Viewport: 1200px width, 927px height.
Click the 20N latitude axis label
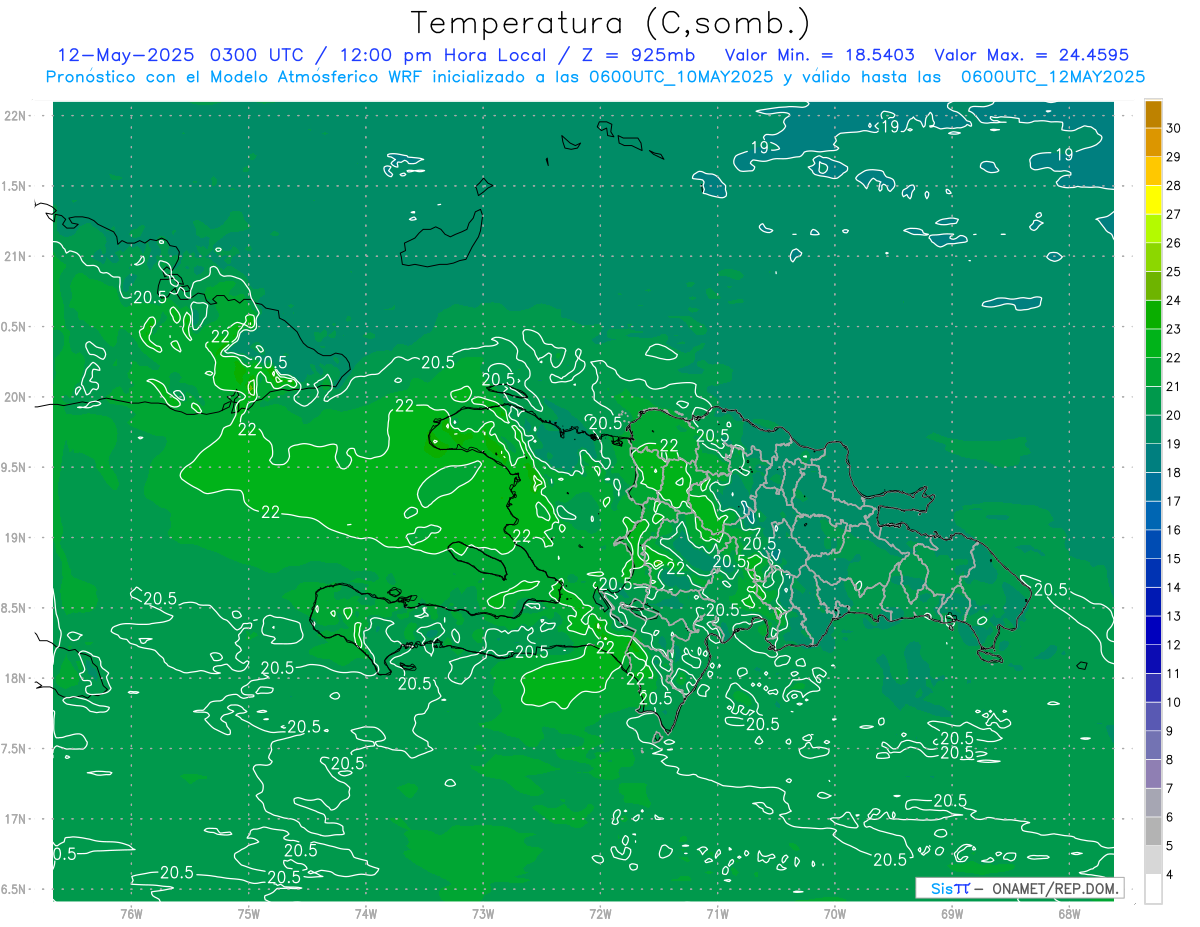click(x=17, y=397)
